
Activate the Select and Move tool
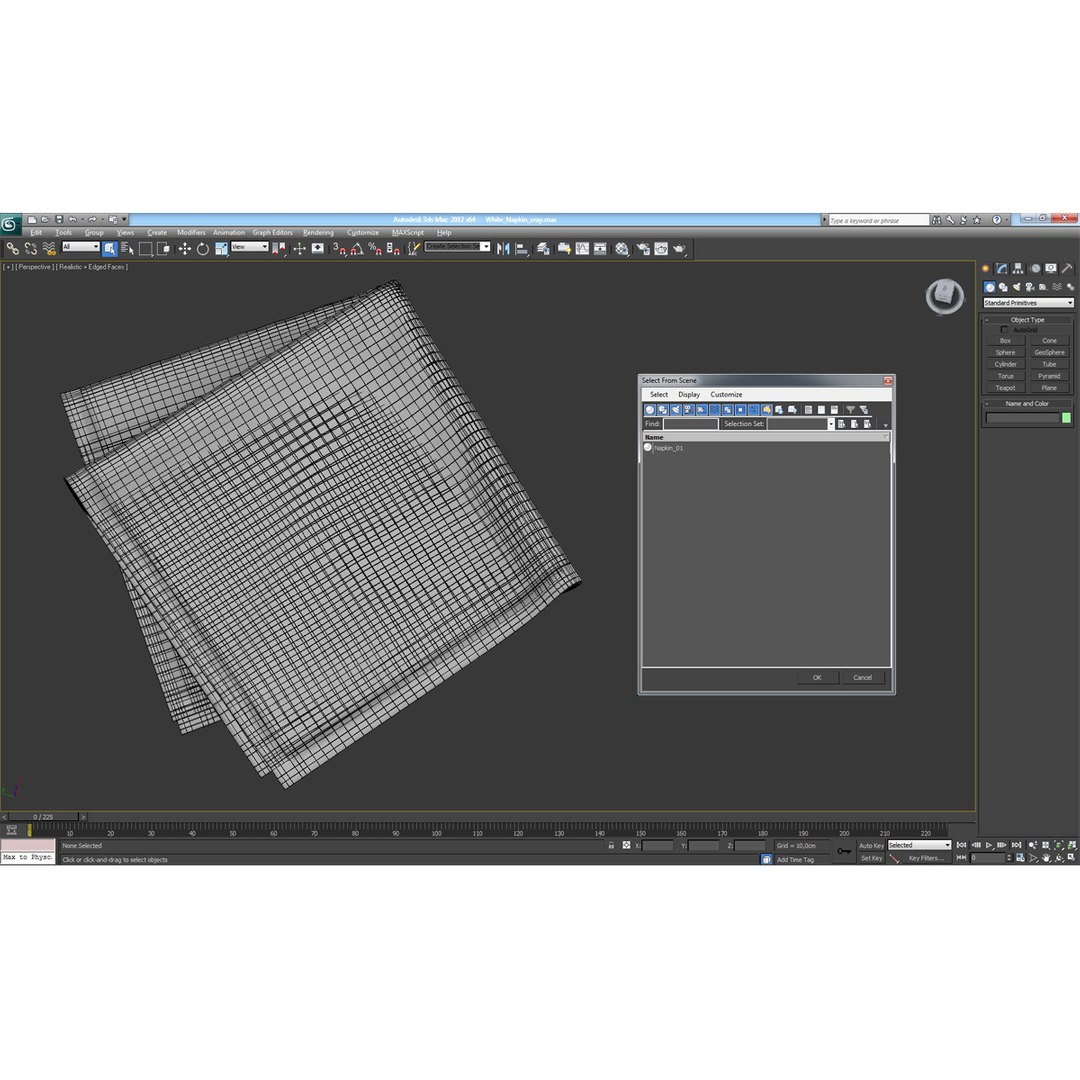[185, 249]
